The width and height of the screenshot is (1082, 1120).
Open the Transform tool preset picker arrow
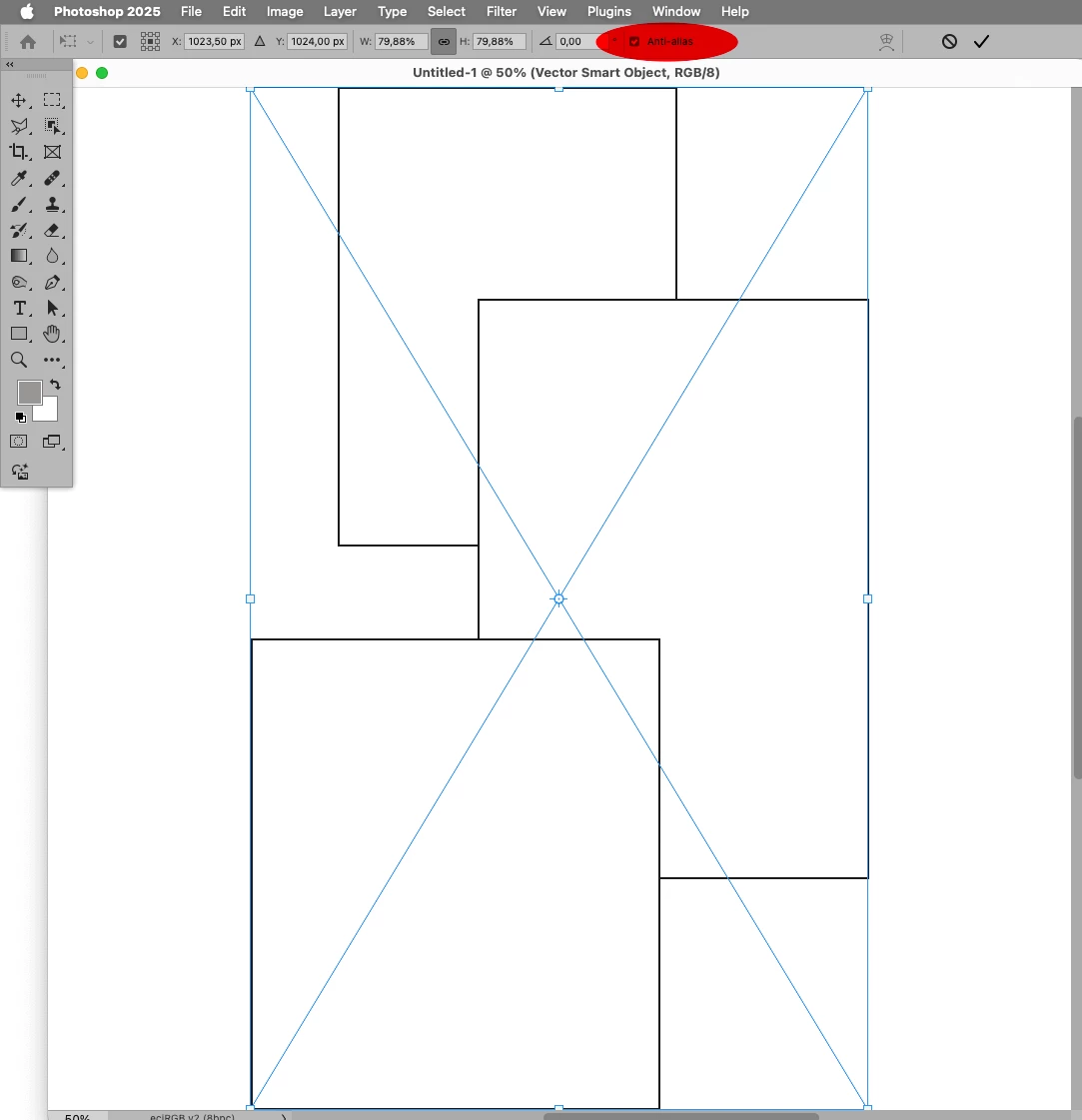pos(90,42)
